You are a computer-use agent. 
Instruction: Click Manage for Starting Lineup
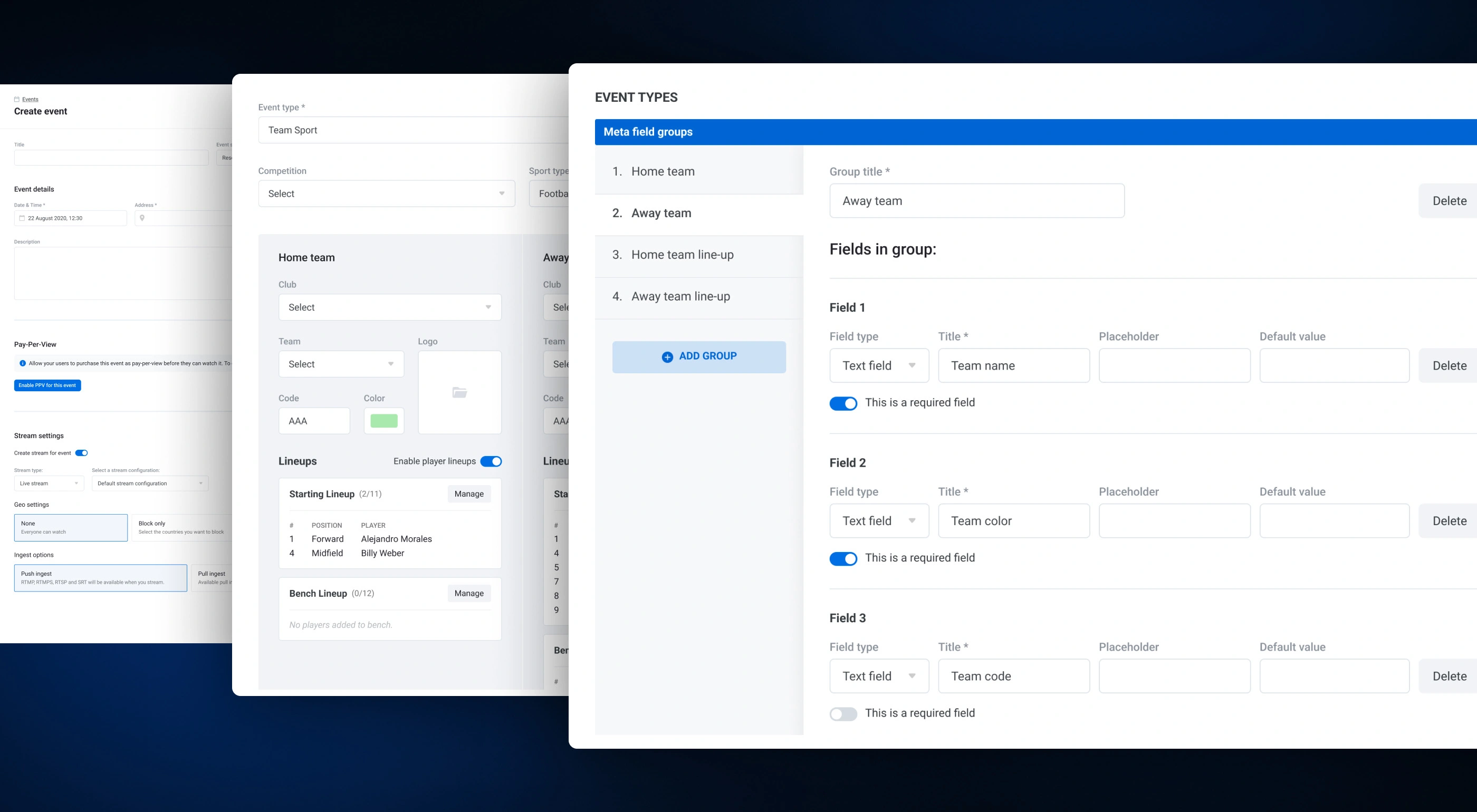pos(468,494)
